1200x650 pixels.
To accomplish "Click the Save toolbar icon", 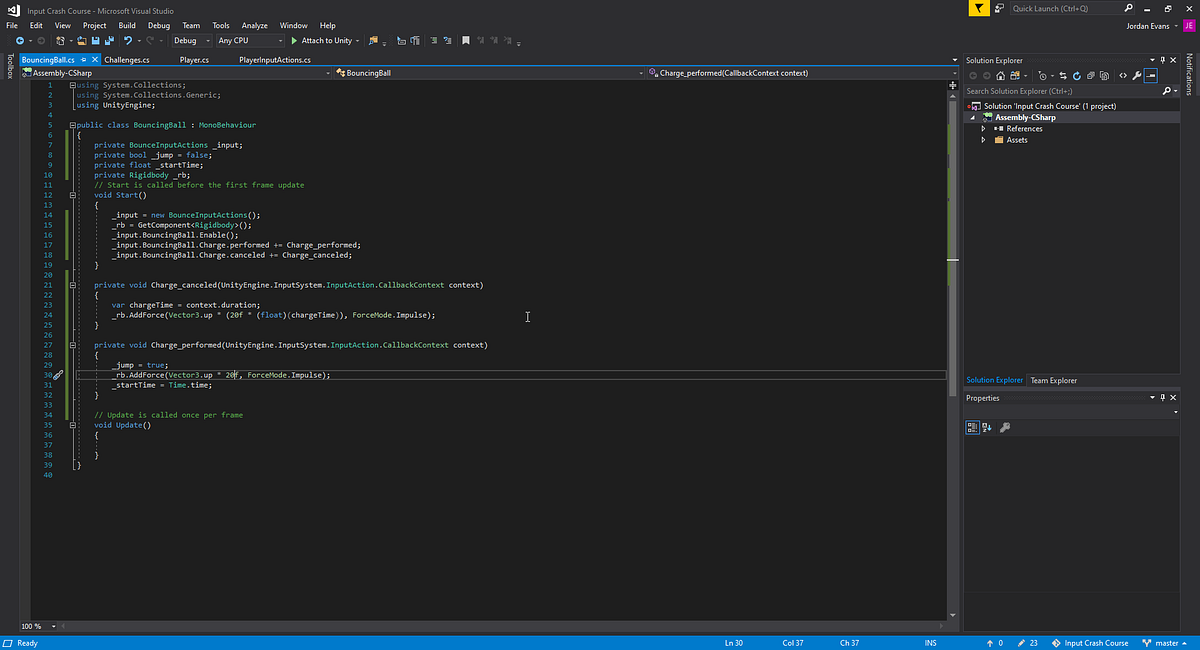I will coord(95,41).
